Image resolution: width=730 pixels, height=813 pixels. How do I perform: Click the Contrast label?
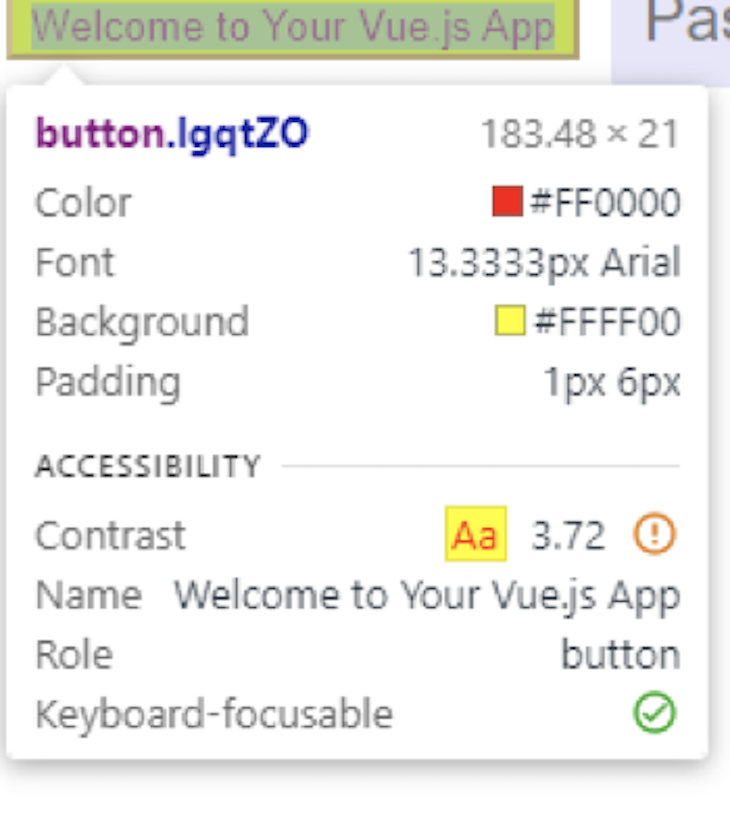click(x=110, y=536)
